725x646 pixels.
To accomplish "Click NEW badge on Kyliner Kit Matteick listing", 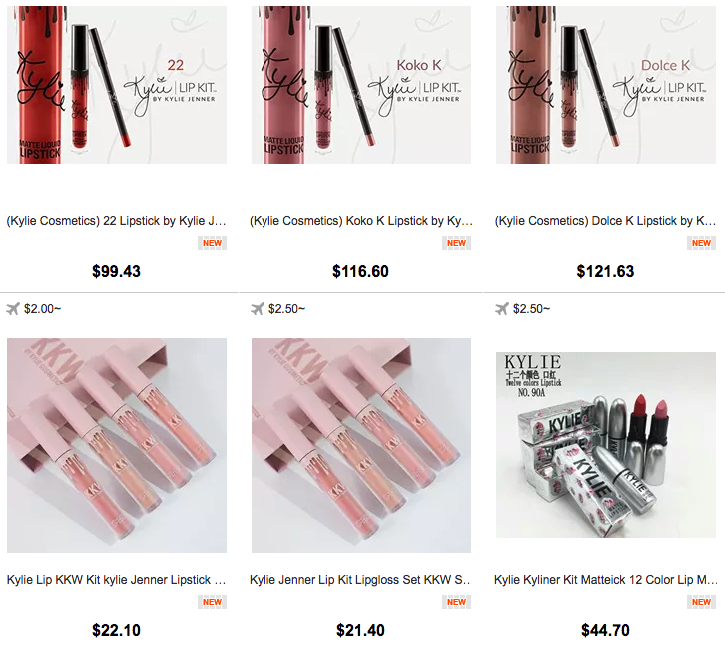I will pyautogui.click(x=701, y=602).
